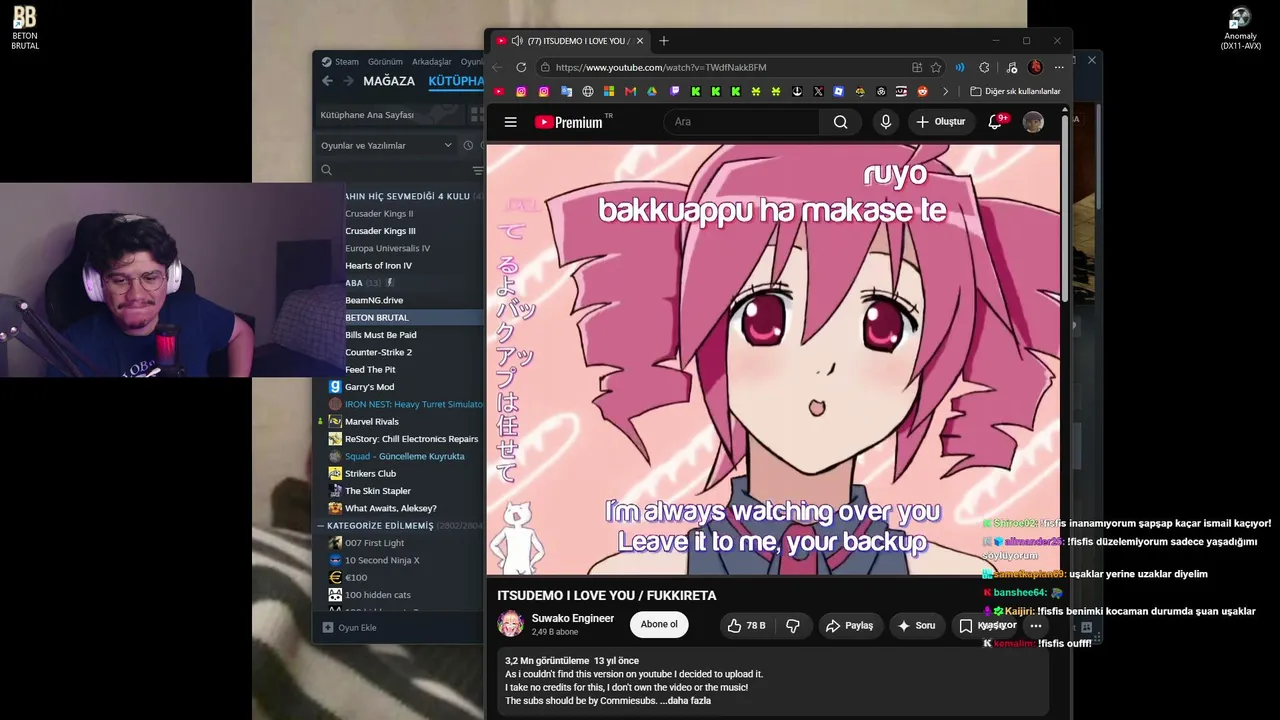Select Hearts of Iron IV in Steam library
Image resolution: width=1280 pixels, height=720 pixels.
point(378,266)
